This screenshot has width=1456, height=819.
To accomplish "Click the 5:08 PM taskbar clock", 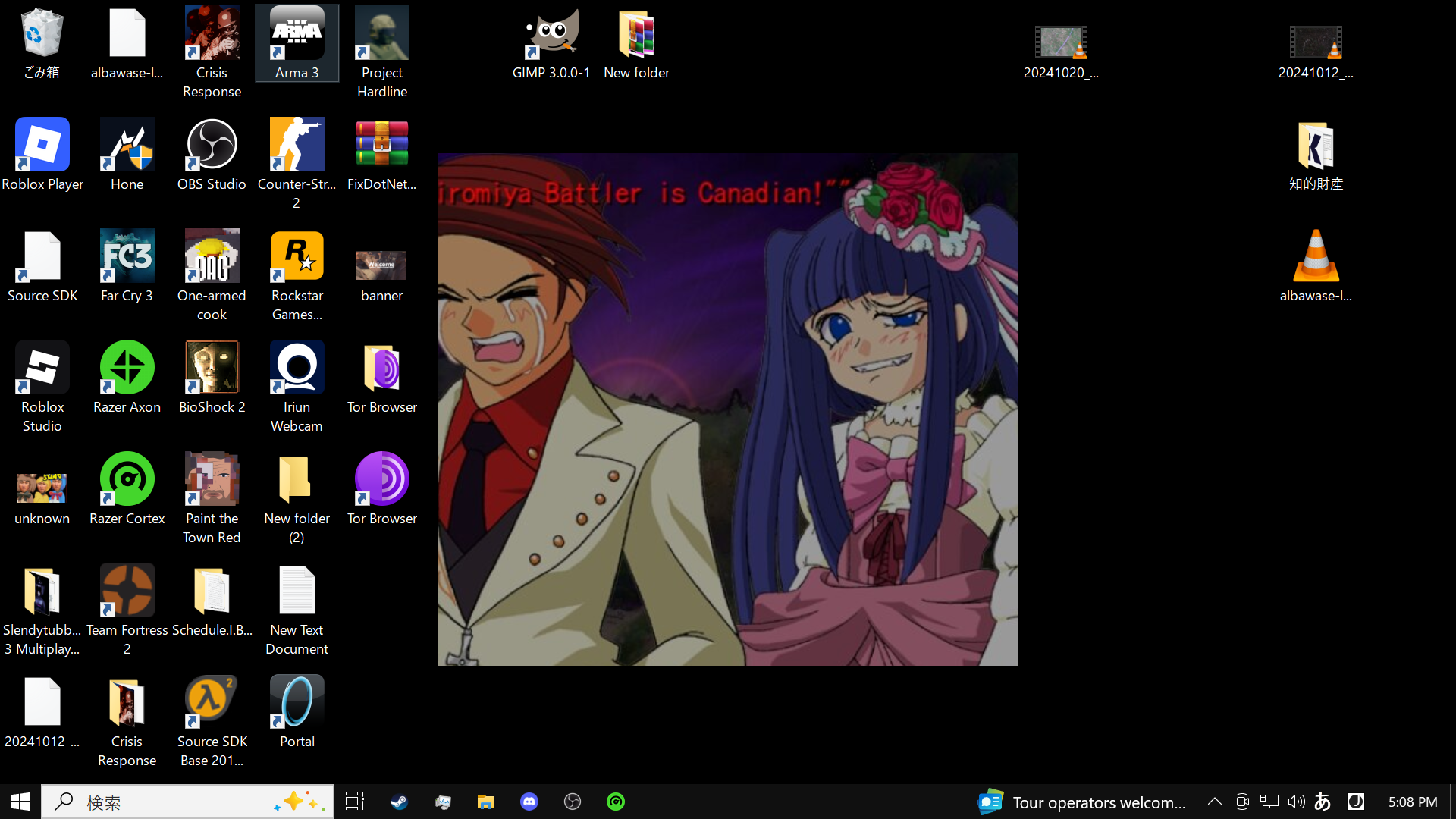I will click(x=1412, y=802).
